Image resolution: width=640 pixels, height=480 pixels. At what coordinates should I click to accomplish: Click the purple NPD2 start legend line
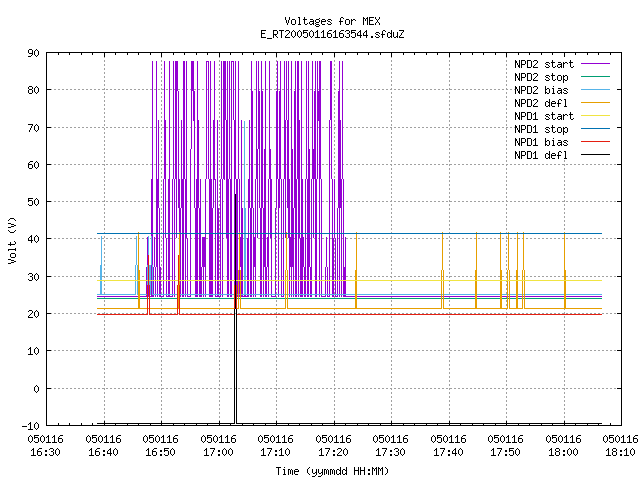(x=595, y=64)
